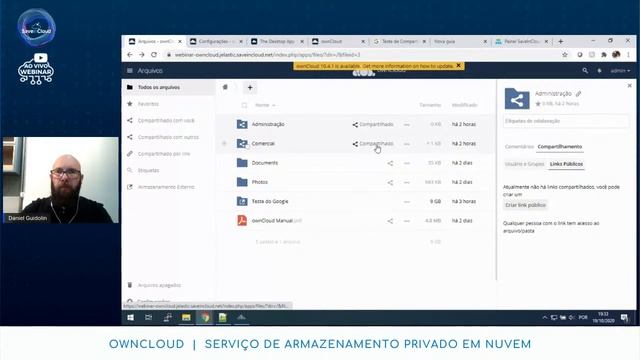Toggle the select-all files checkbox
Viewport: 640px width, 360px height.
tap(244, 105)
